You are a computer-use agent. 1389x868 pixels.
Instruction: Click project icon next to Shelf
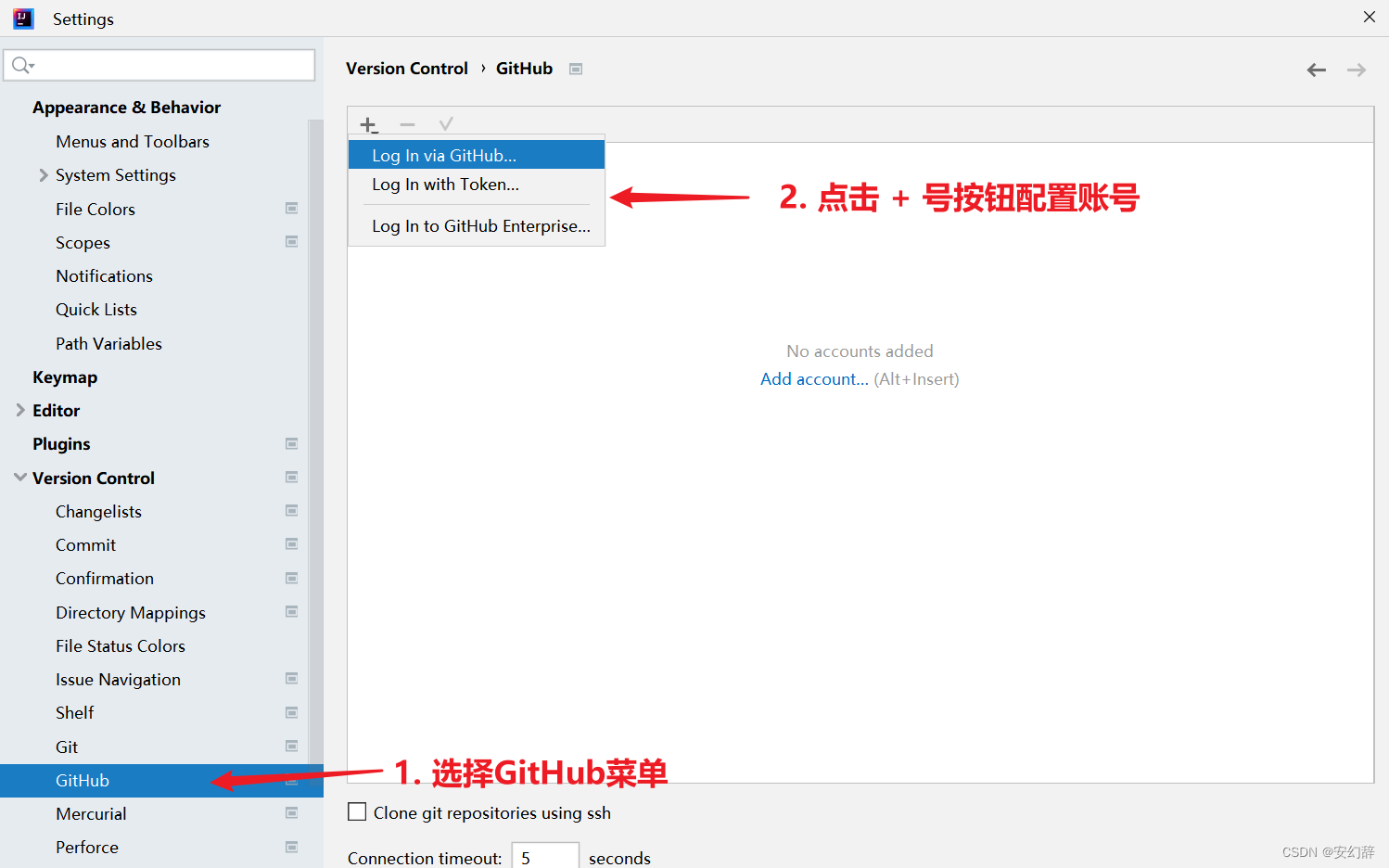(291, 713)
